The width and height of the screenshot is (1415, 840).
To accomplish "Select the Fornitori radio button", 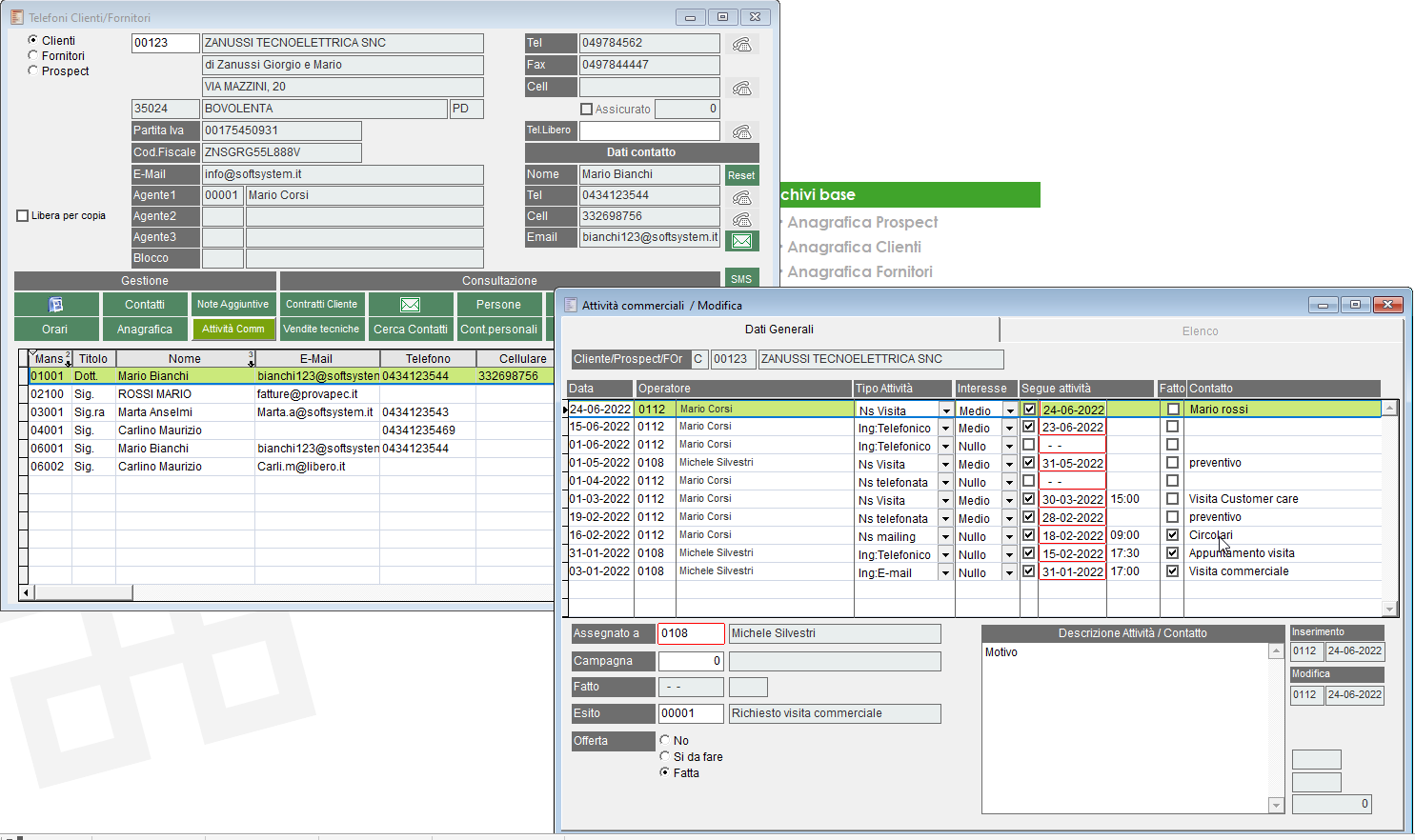I will [x=33, y=55].
